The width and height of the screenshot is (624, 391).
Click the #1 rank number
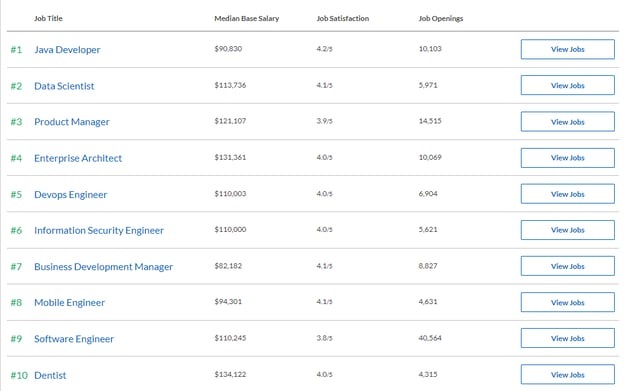tap(16, 50)
